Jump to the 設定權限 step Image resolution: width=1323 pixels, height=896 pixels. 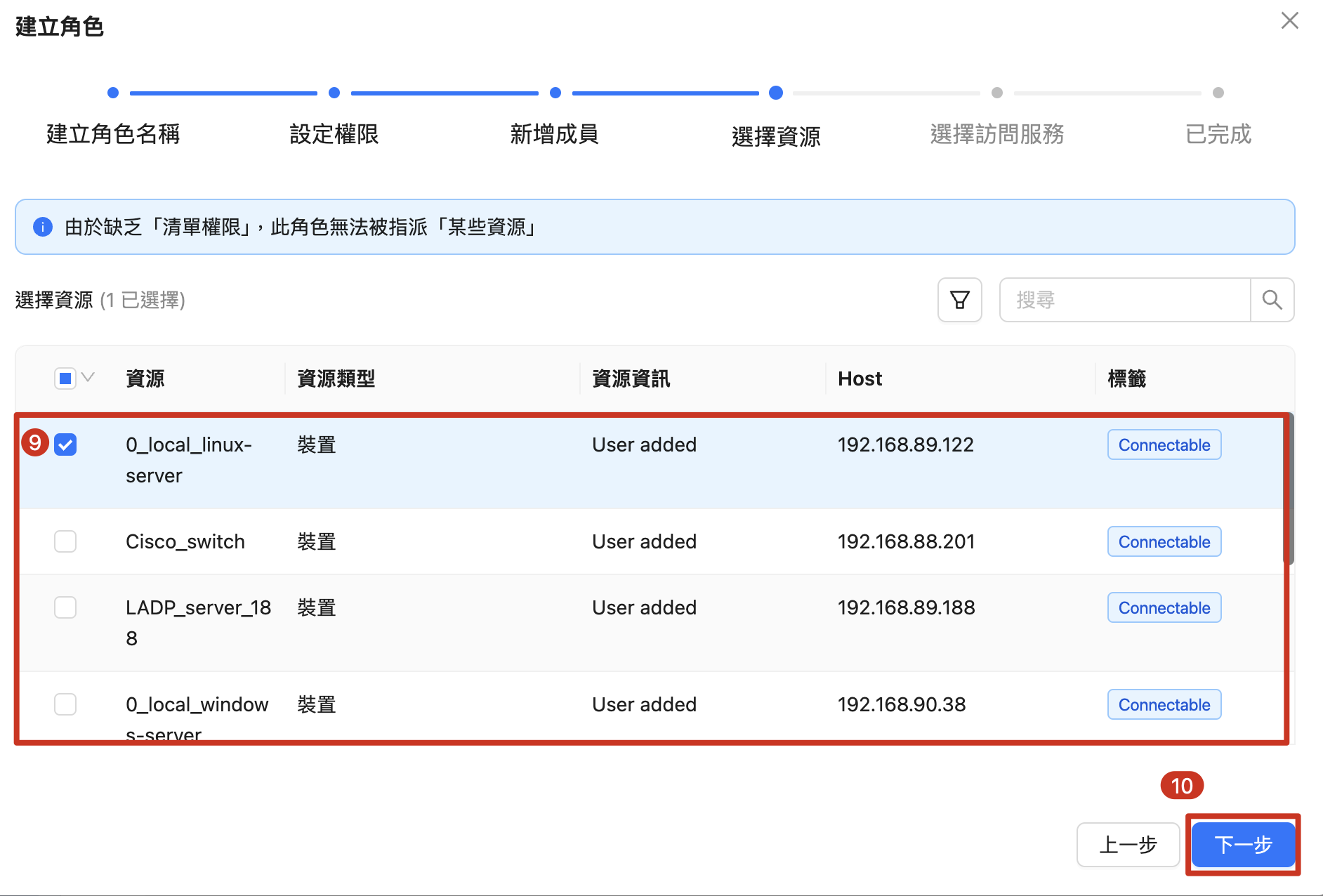334,133
